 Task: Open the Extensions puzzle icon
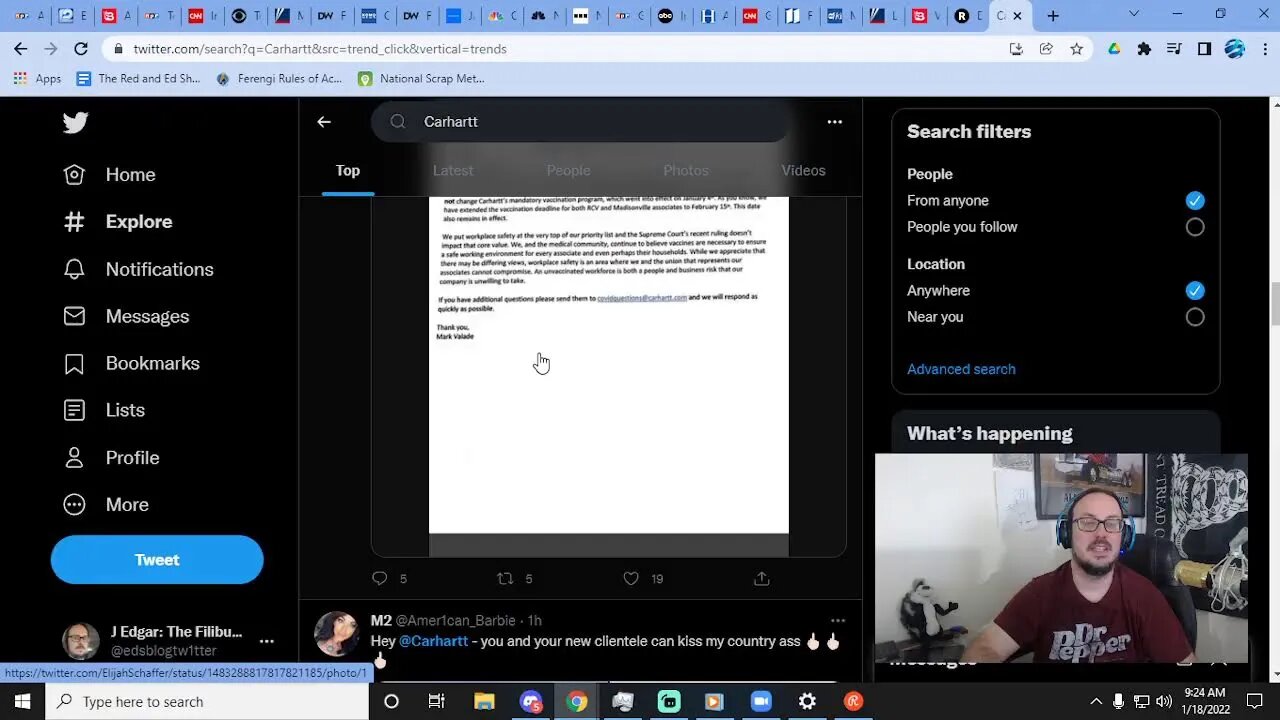1144,48
